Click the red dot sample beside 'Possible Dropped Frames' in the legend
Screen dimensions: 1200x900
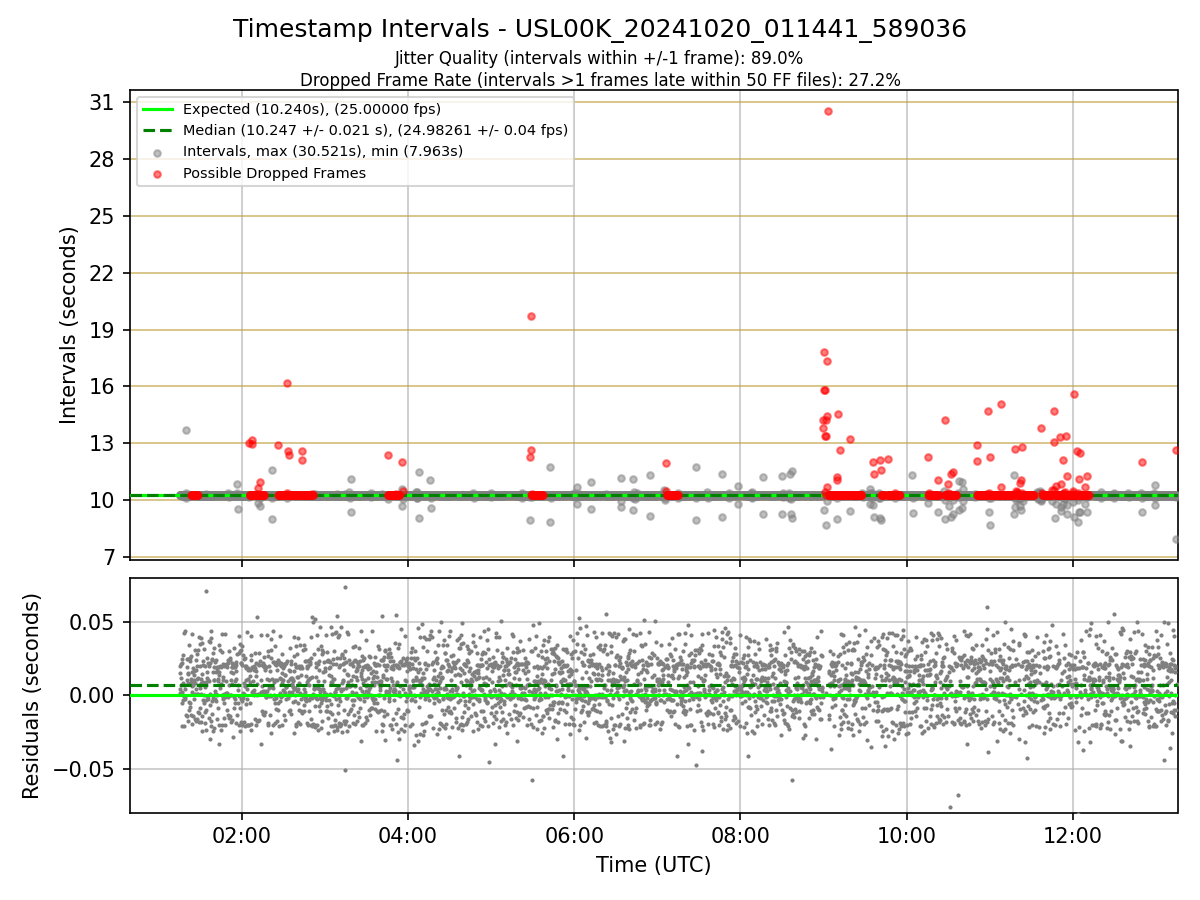159,173
